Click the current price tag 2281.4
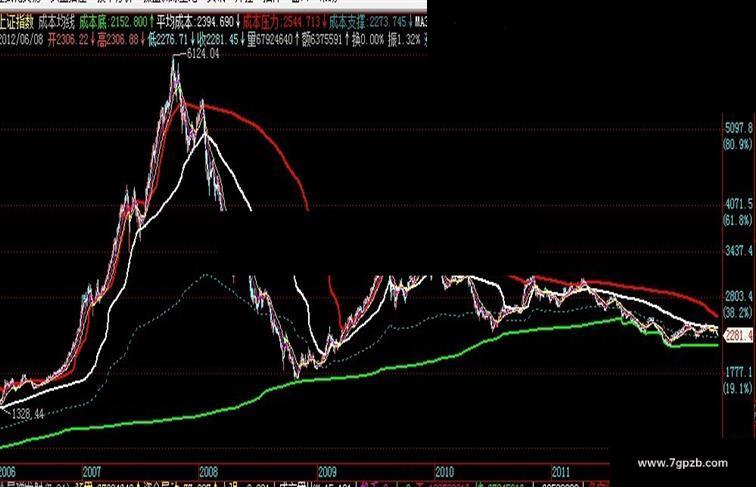The image size is (756, 487). [x=739, y=335]
